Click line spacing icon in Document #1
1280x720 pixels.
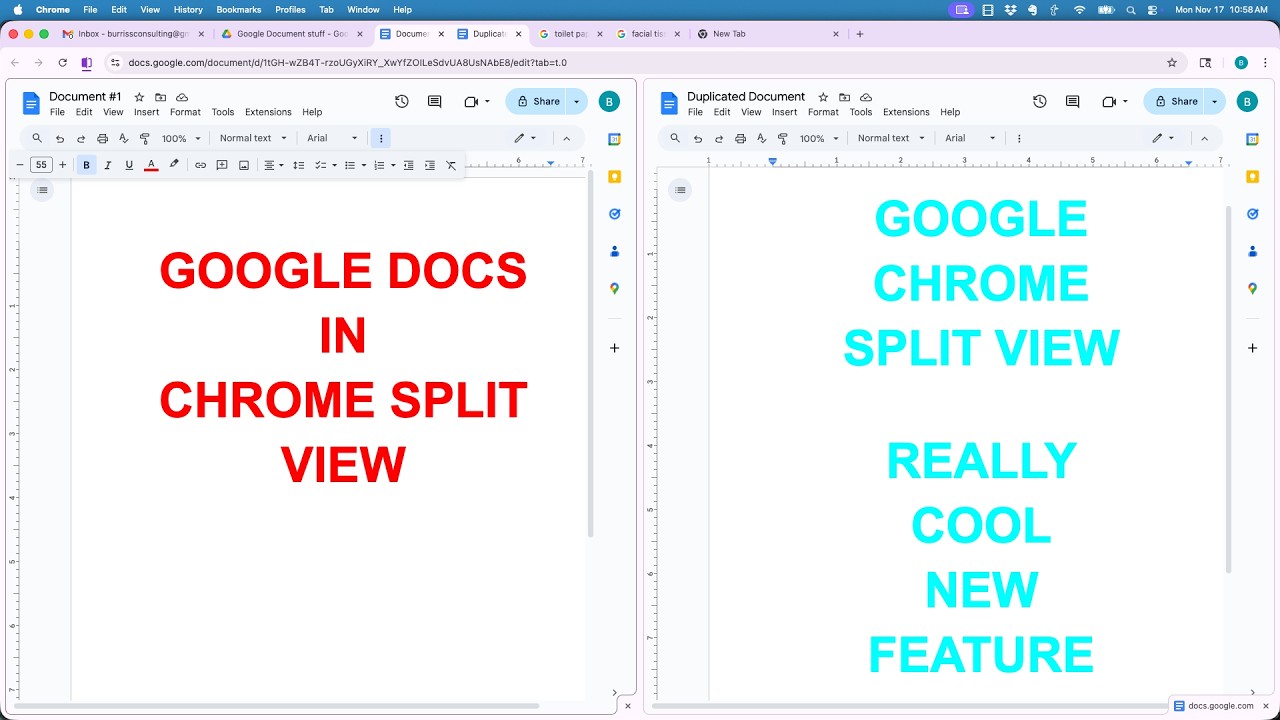tap(298, 165)
